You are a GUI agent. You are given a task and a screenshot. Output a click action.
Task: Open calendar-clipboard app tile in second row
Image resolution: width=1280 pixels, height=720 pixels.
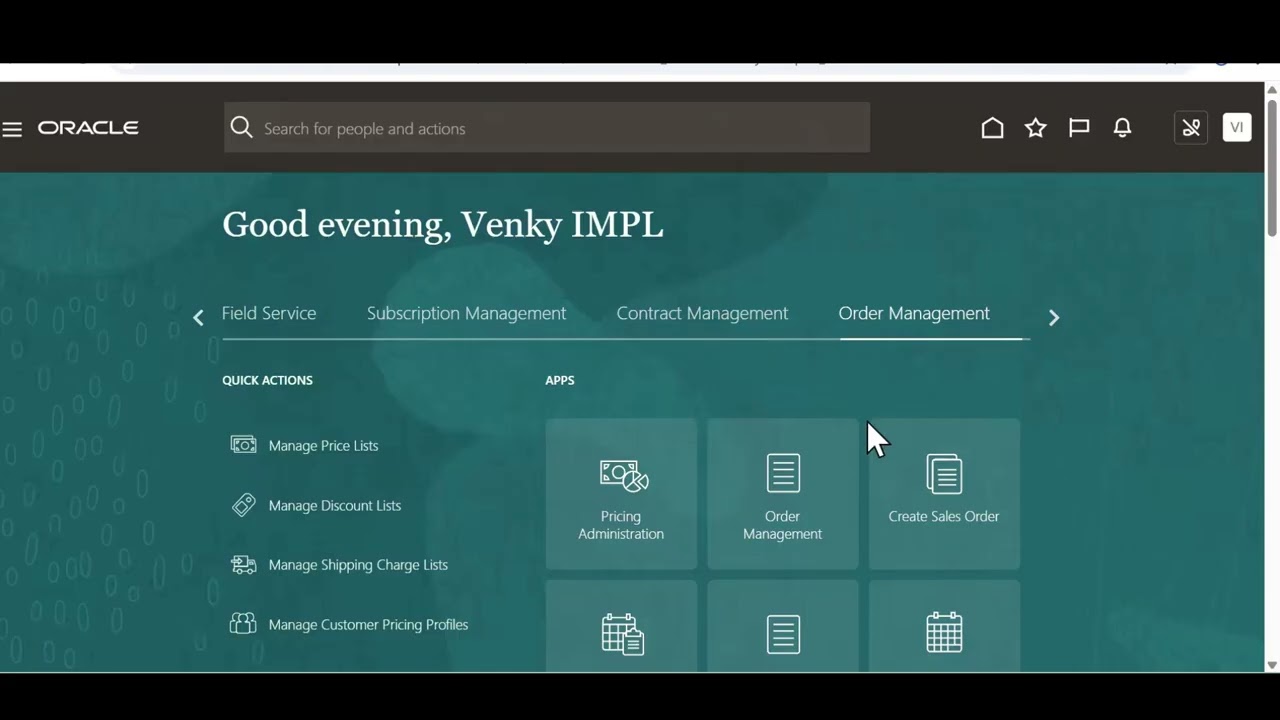[621, 627]
